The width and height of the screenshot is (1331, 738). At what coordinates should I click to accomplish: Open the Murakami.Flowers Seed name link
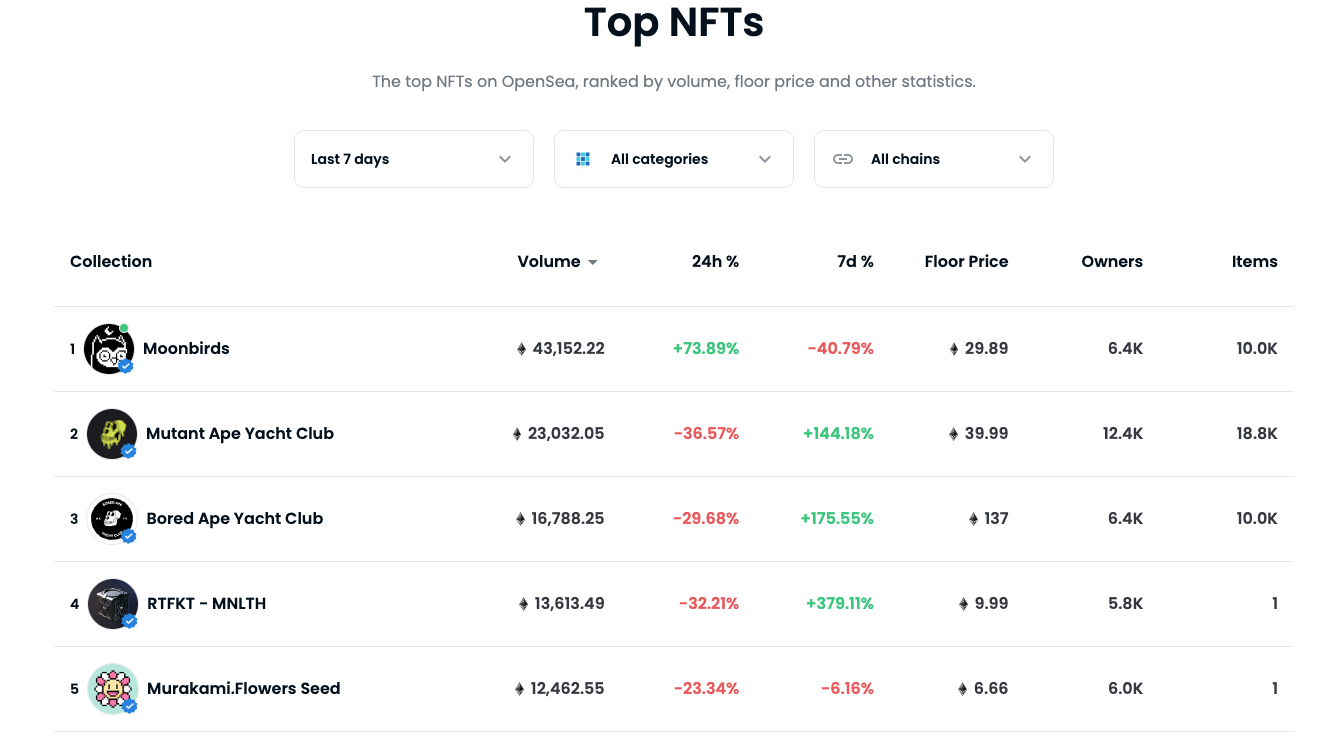[243, 688]
